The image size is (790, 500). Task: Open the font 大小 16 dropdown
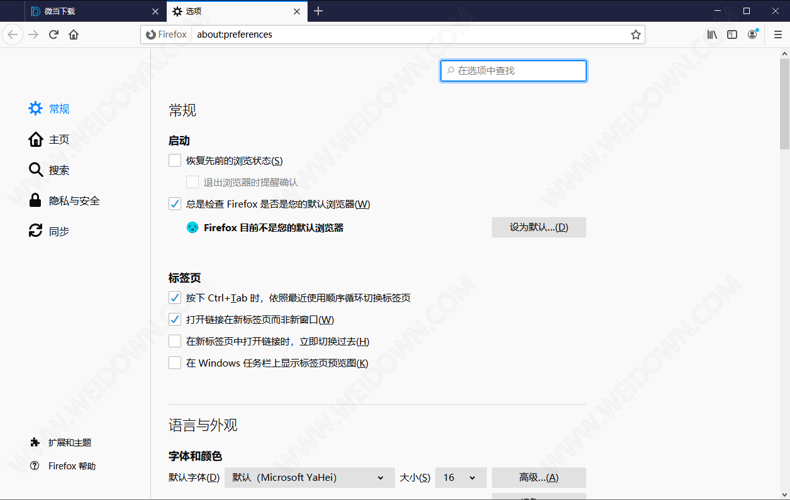click(x=460, y=477)
